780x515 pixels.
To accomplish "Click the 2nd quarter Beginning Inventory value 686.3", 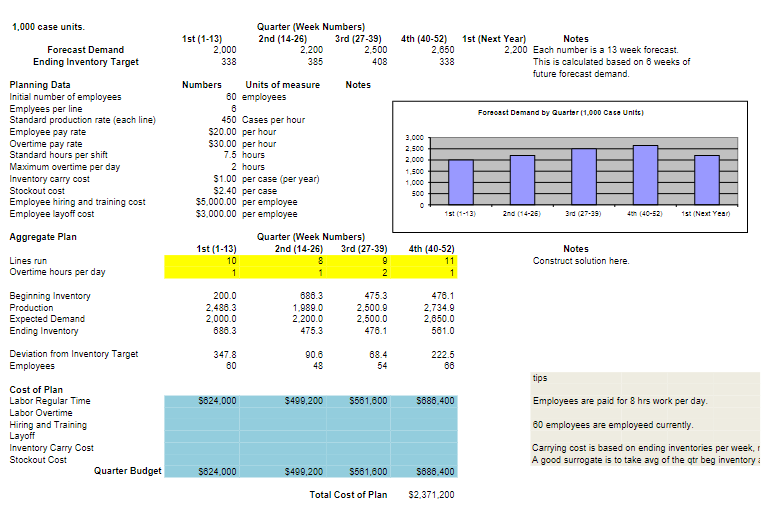I will pos(311,296).
